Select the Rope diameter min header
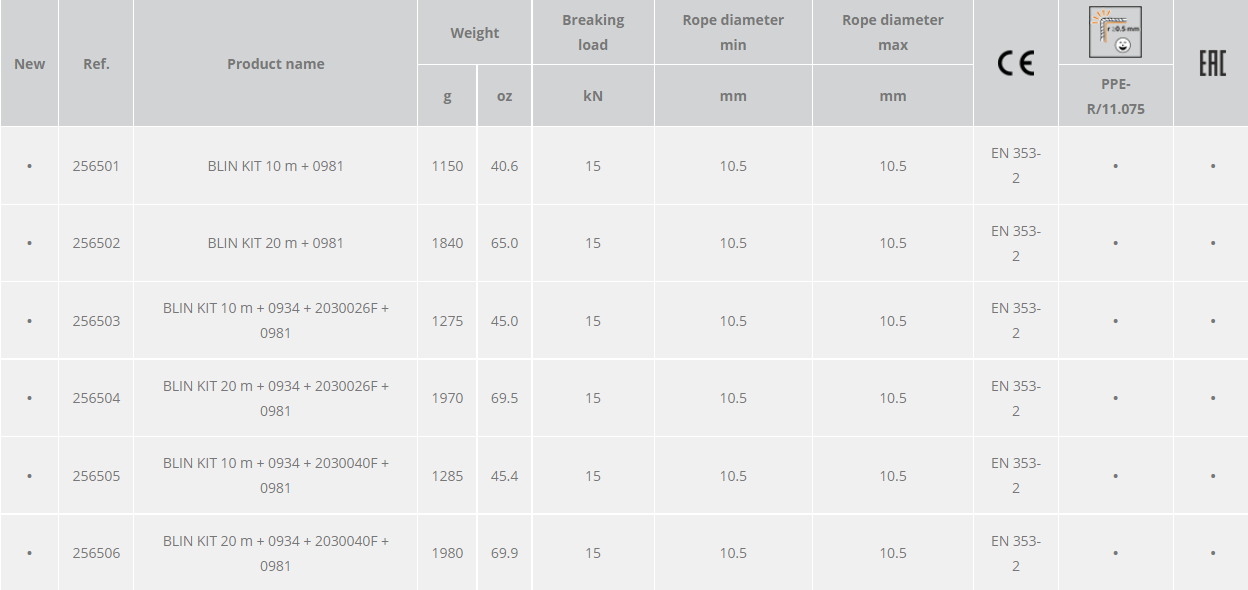Viewport: 1248px width, 590px height. tap(733, 32)
